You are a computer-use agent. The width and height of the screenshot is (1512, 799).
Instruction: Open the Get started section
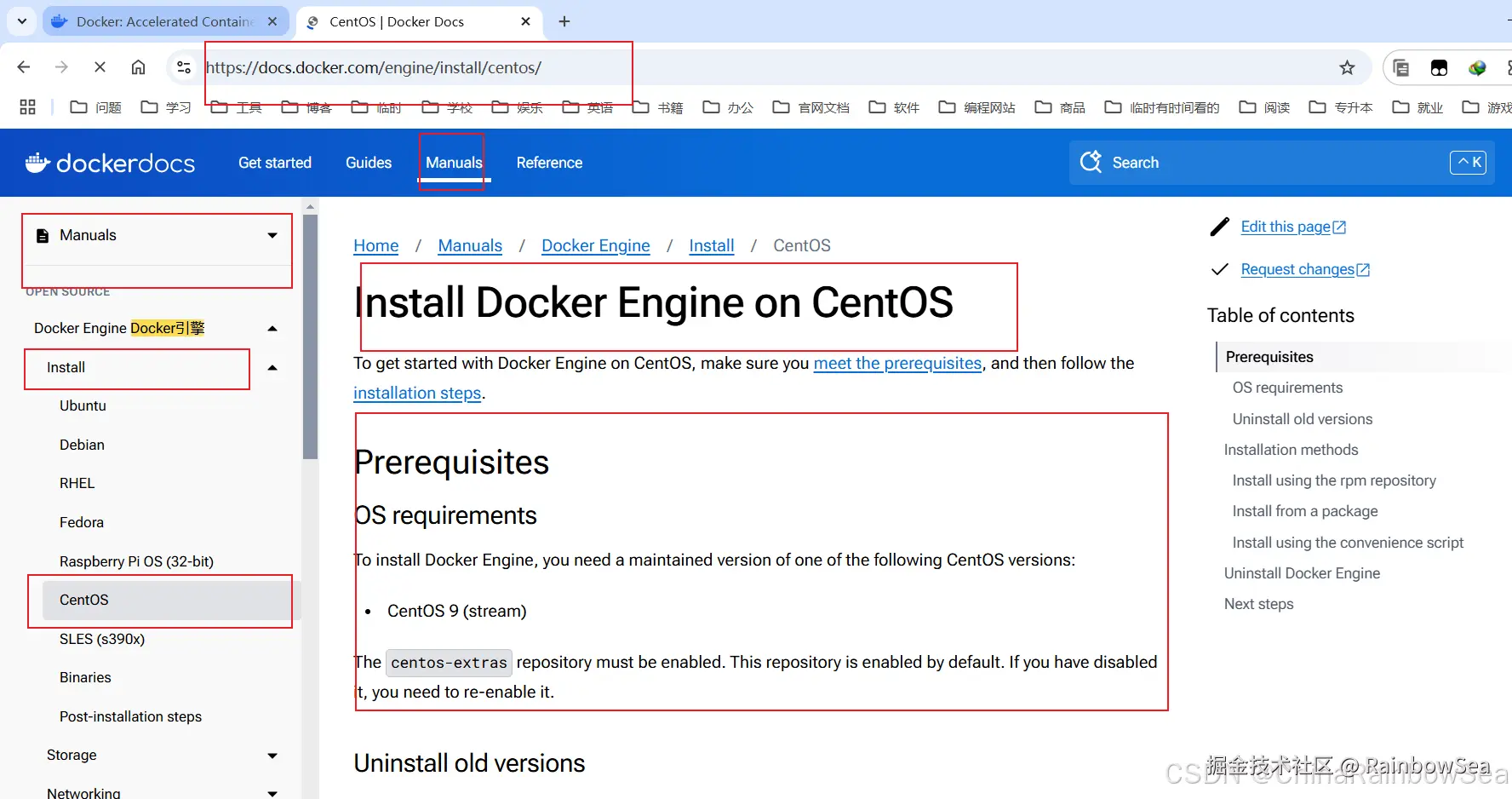click(275, 163)
